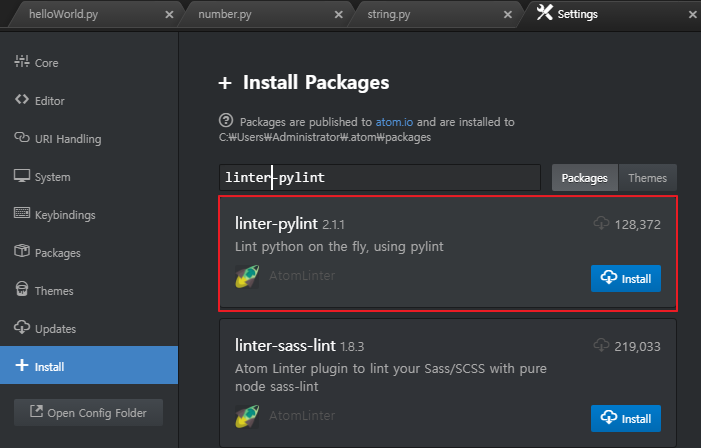Open Keybindings section
This screenshot has height=448, width=701.
(89, 215)
